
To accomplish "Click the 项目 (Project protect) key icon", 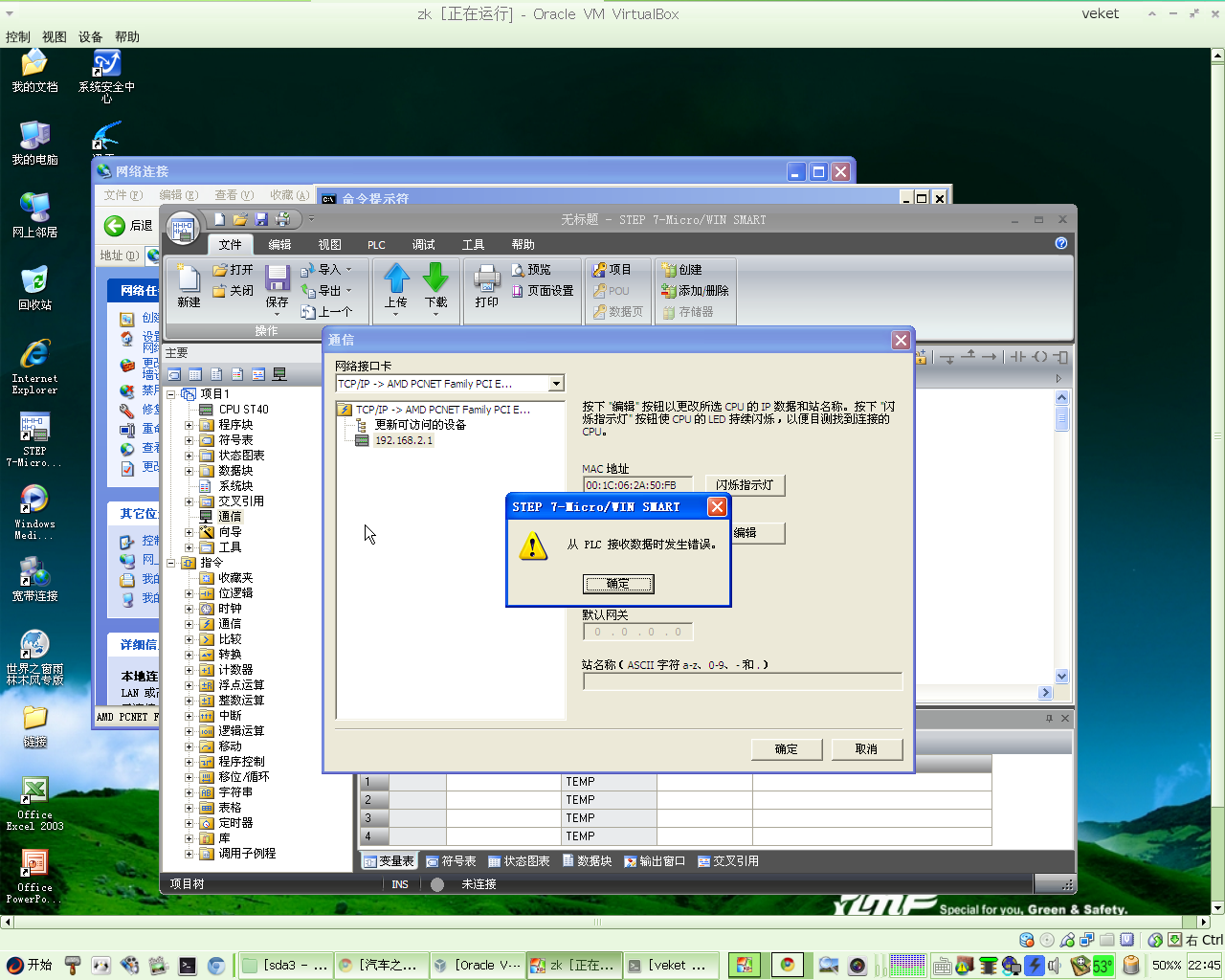I will (x=599, y=270).
